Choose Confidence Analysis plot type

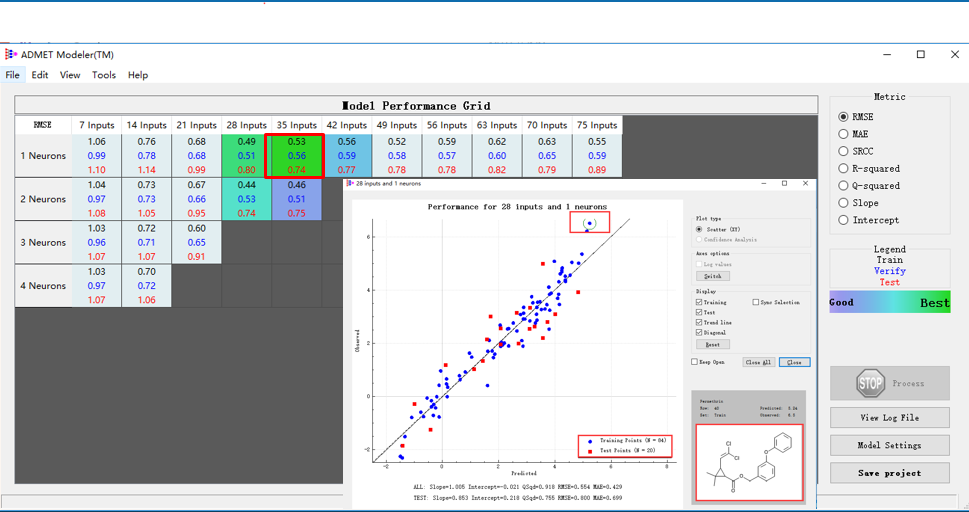pos(699,239)
